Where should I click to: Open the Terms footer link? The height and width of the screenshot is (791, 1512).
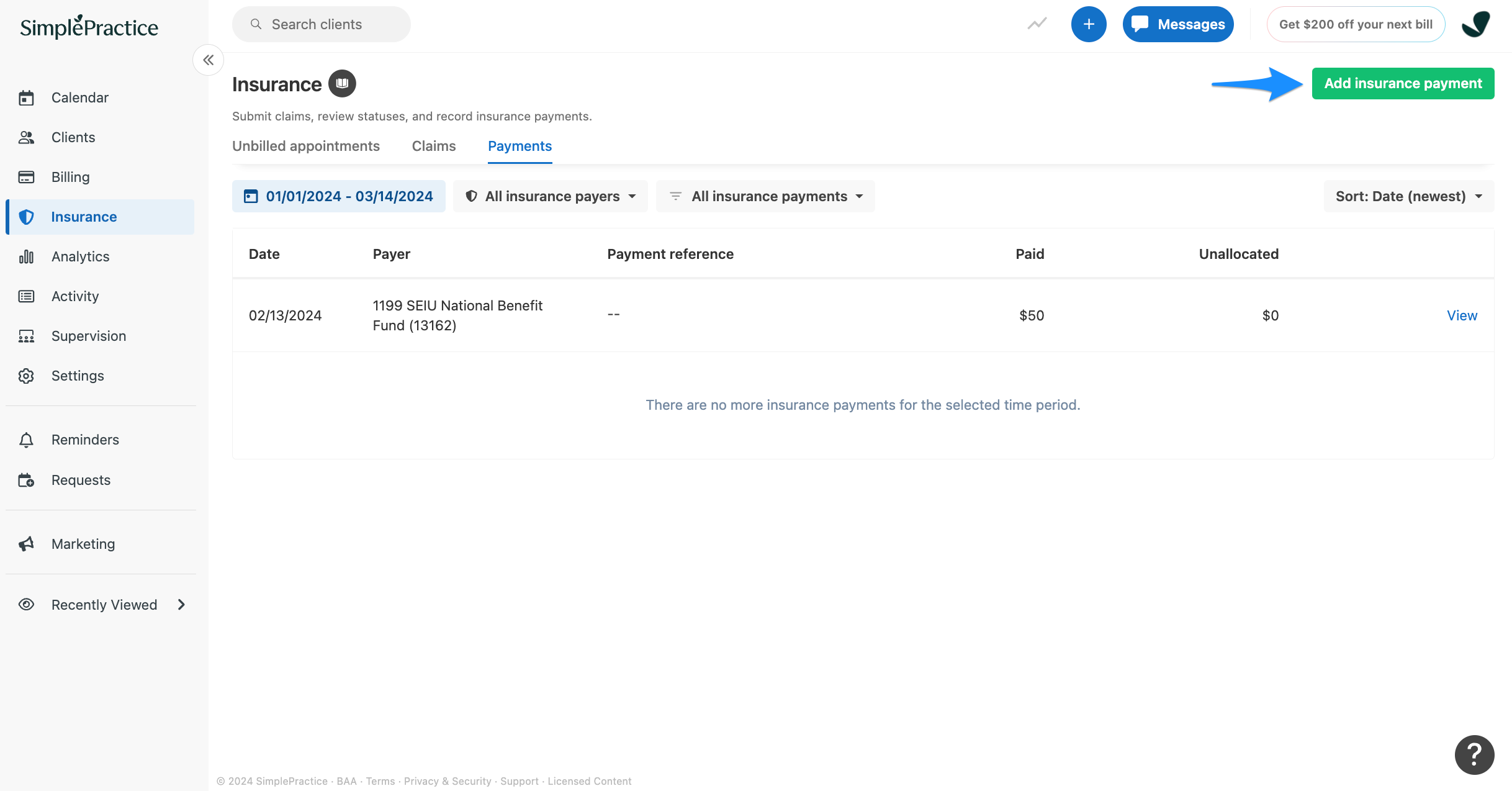click(380, 781)
